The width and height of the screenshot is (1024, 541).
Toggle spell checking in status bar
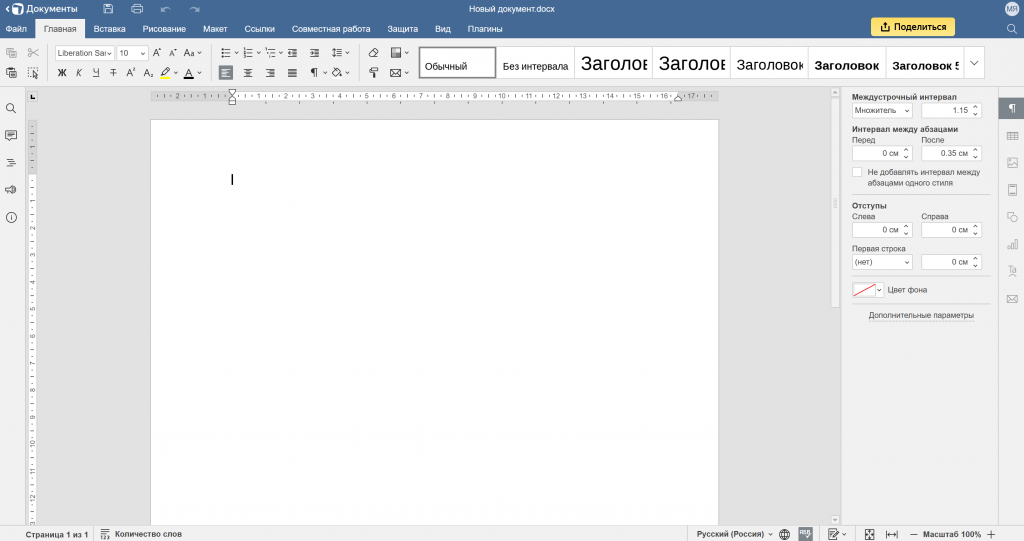point(805,534)
